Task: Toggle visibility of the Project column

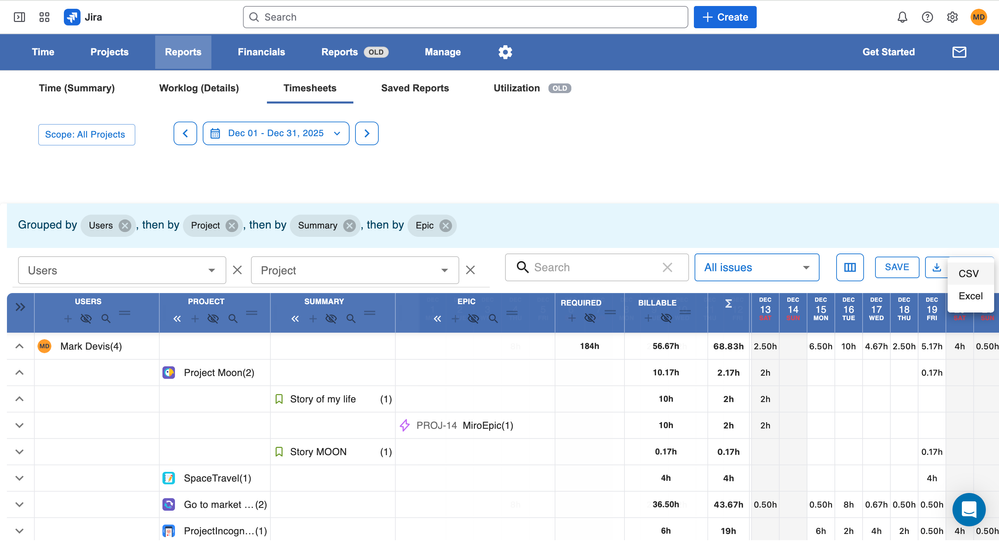Action: coord(213,319)
